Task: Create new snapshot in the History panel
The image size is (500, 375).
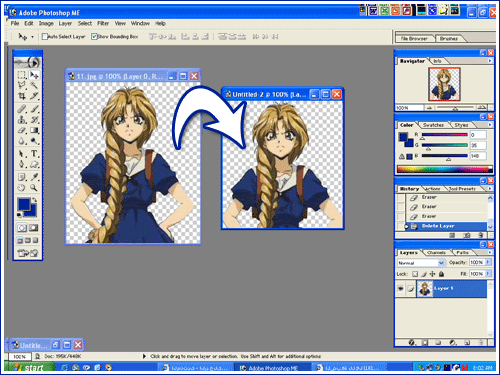Action: click(467, 235)
